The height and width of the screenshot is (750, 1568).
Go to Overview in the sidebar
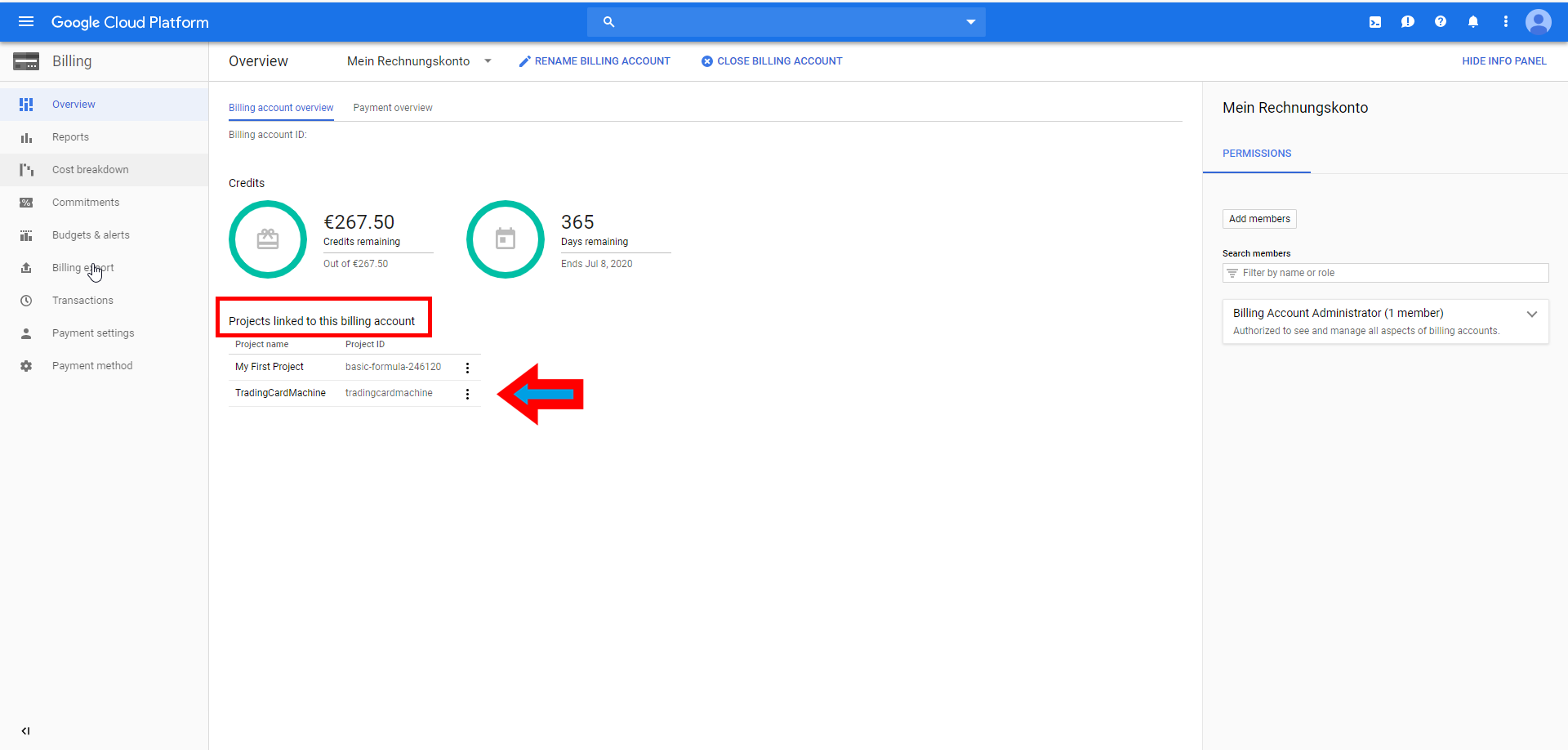click(105, 105)
